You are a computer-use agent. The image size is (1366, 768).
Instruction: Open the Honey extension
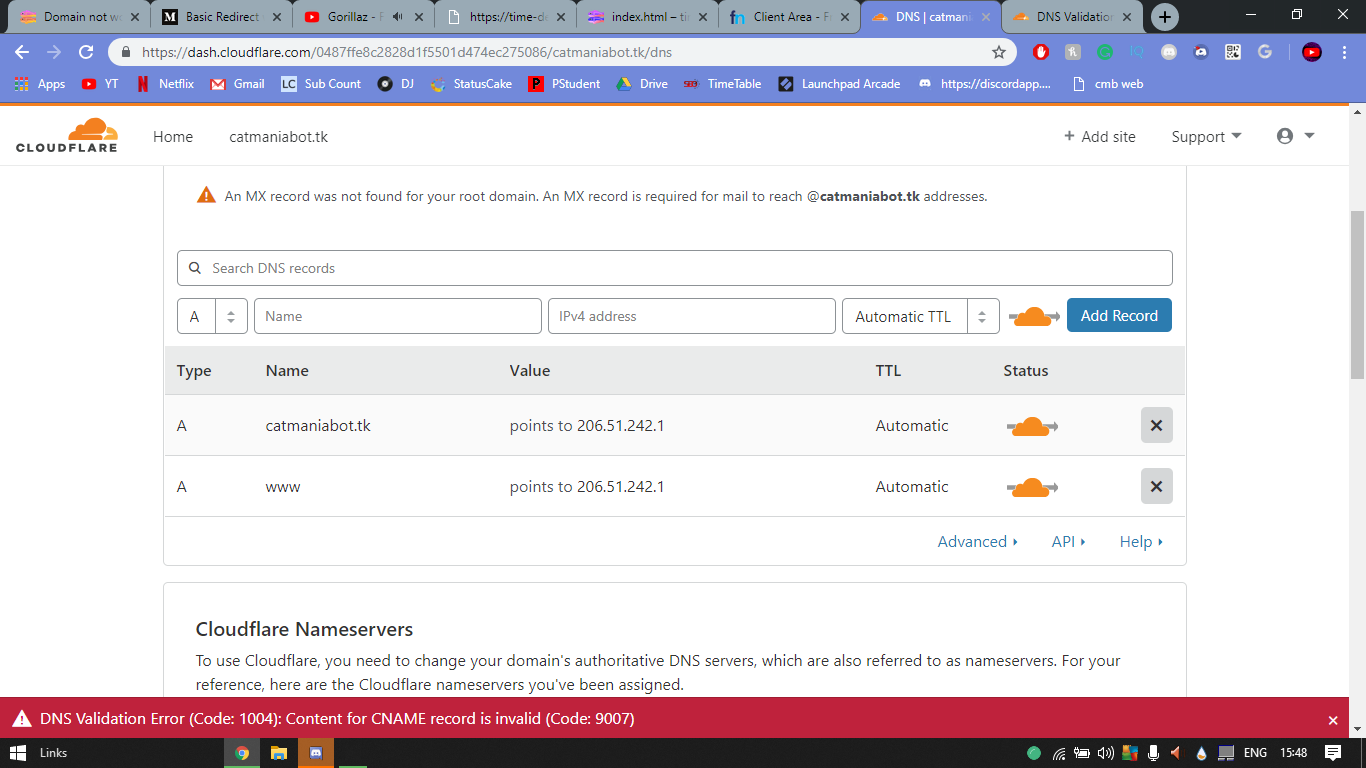pyautogui.click(x=1073, y=52)
